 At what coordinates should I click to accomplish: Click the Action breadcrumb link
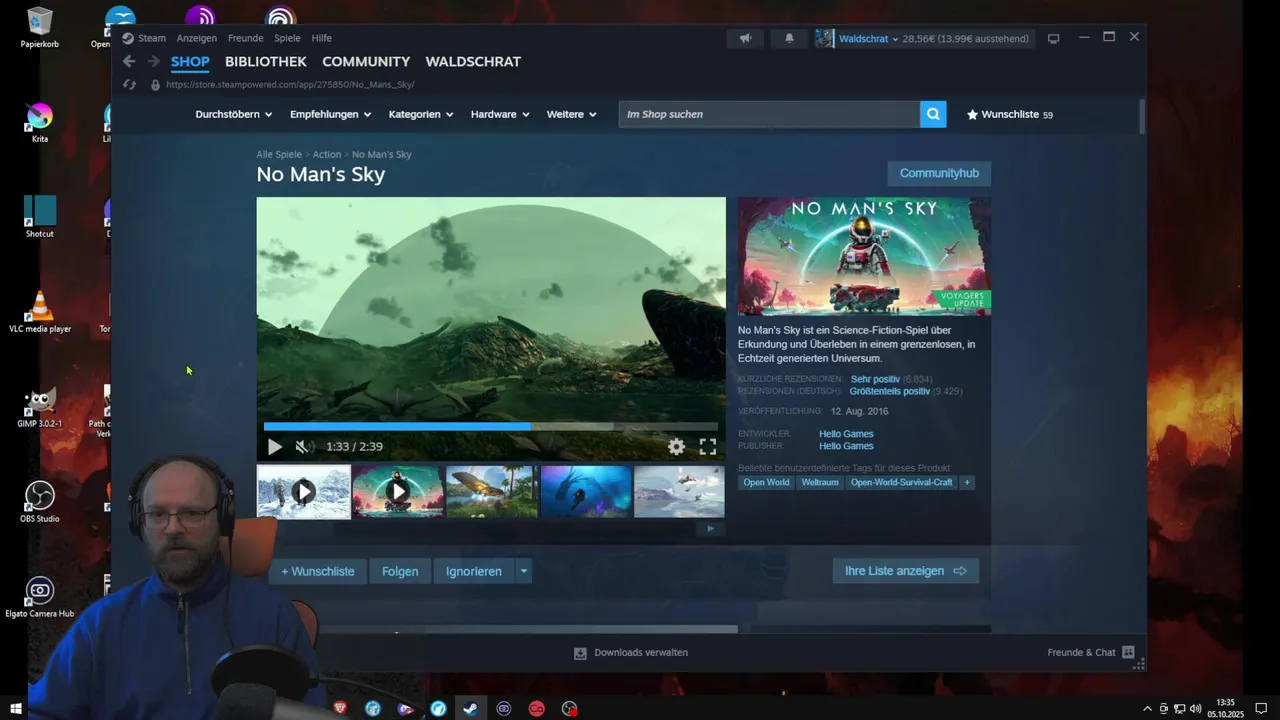coord(327,155)
